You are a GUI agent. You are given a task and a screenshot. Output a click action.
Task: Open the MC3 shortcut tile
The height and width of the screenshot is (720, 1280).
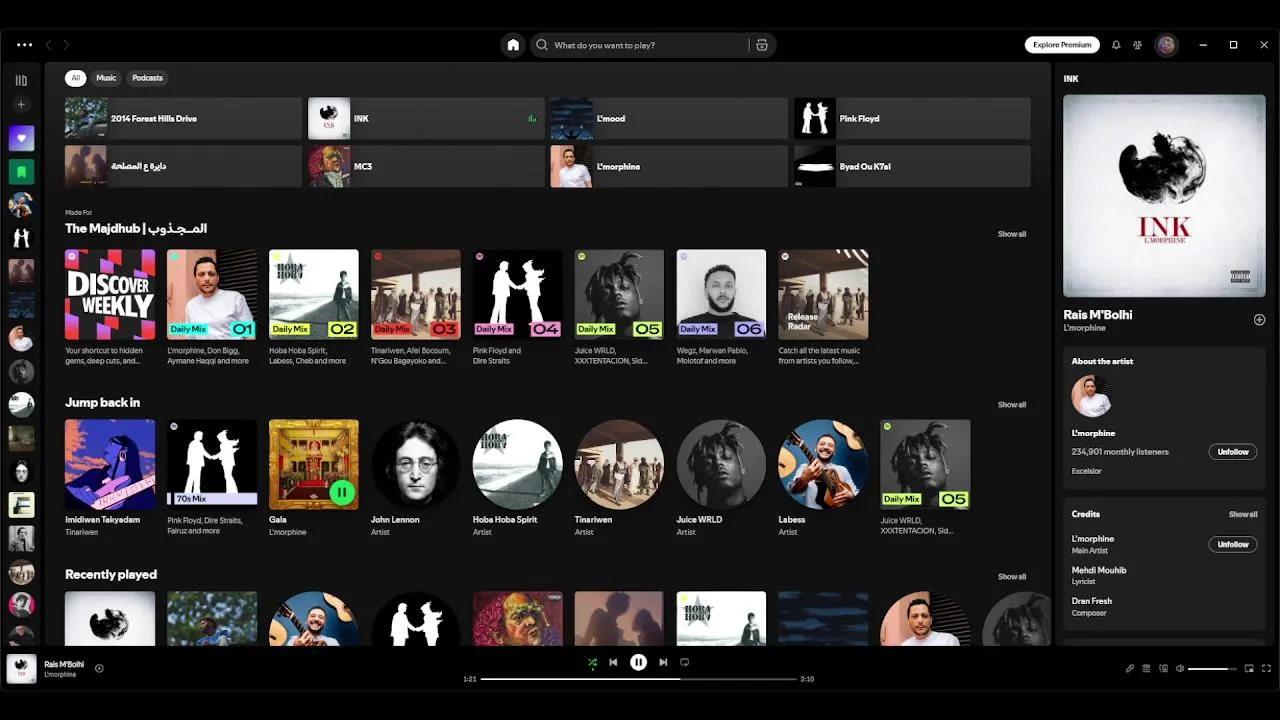click(x=426, y=166)
